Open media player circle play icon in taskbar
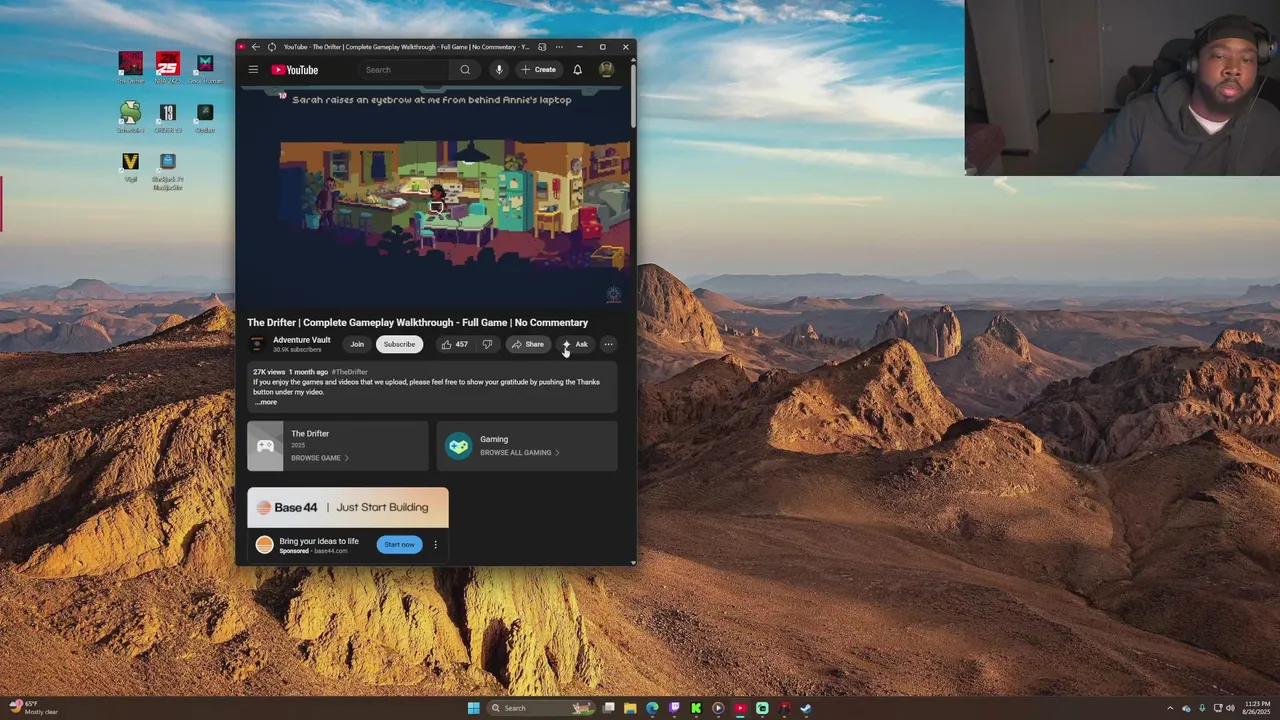This screenshot has height=720, width=1280. (718, 708)
